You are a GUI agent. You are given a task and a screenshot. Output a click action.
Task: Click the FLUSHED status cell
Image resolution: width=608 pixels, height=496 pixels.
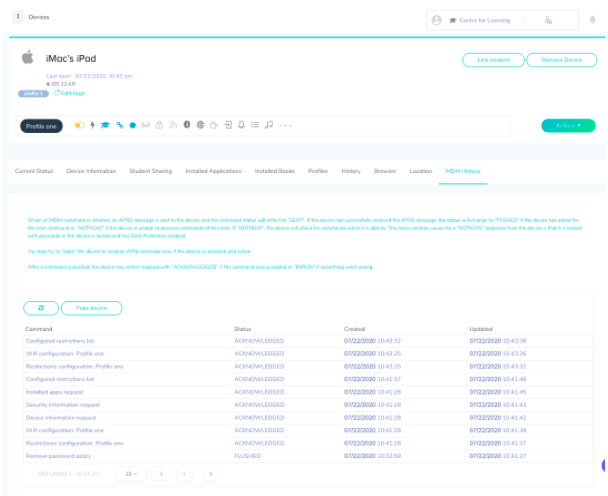247,456
